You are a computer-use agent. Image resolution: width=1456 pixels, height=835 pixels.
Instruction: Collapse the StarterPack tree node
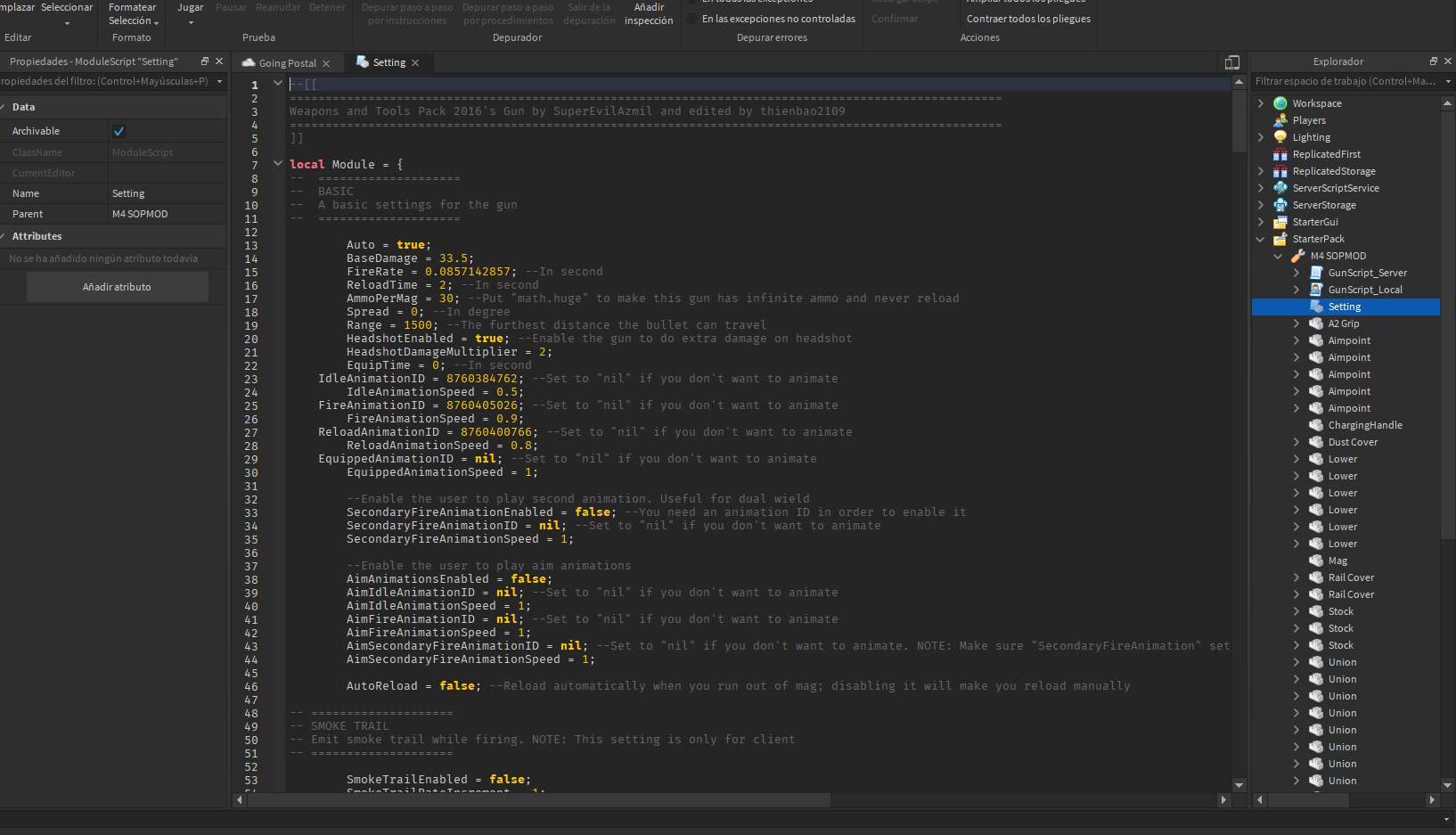tap(1261, 239)
